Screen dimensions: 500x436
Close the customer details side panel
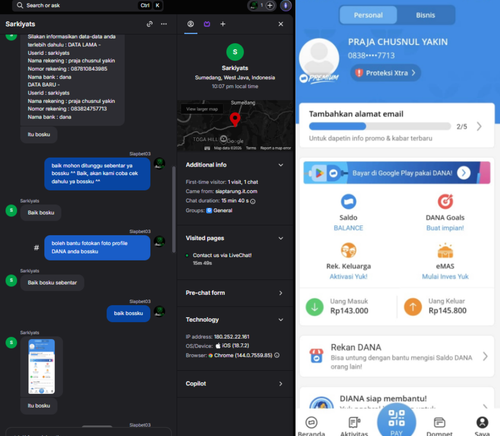281,24
